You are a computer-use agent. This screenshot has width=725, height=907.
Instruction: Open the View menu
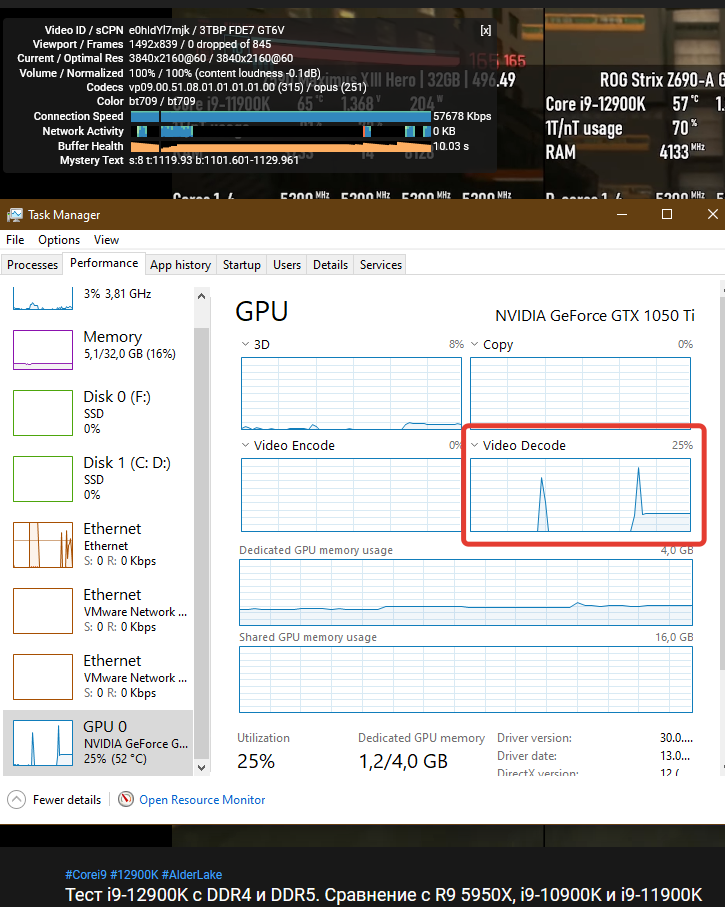click(x=106, y=239)
